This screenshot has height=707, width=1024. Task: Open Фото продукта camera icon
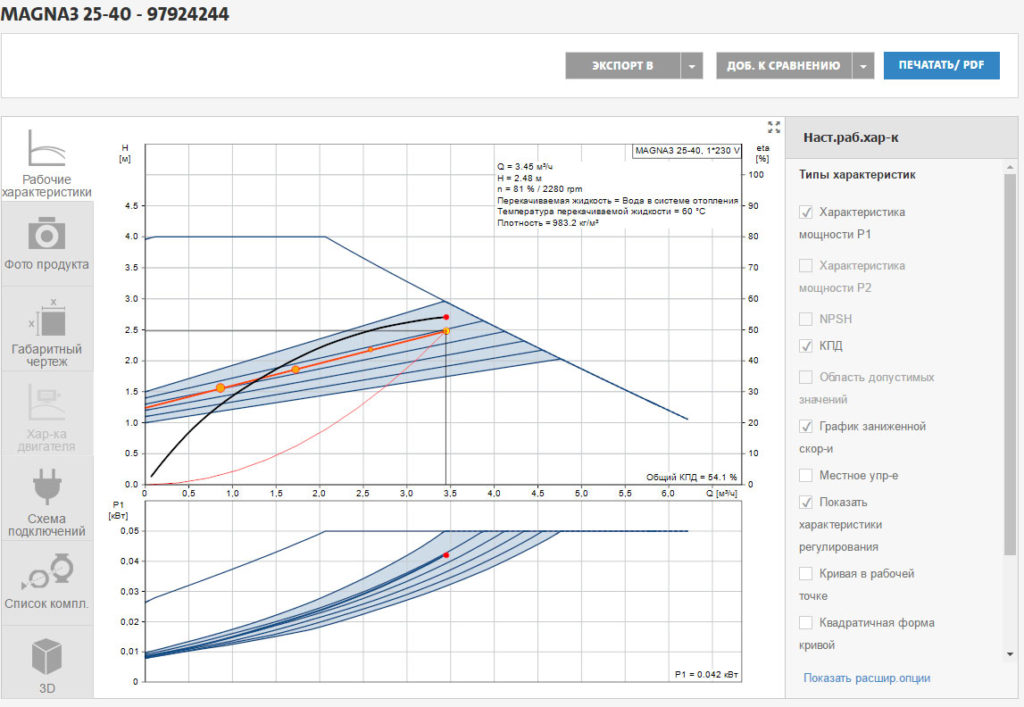[47, 235]
